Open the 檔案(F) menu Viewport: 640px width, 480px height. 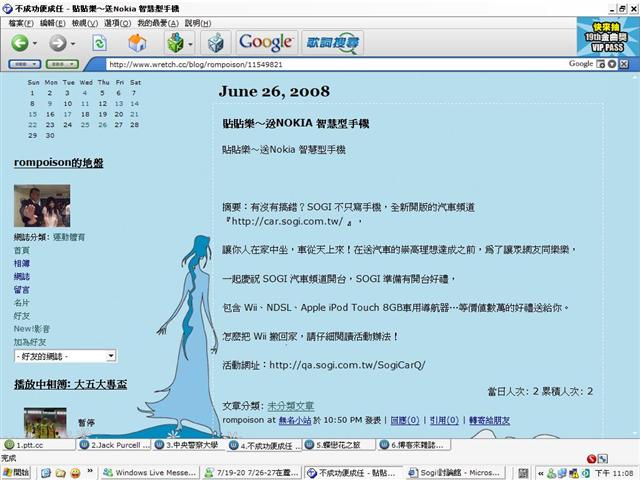point(21,23)
